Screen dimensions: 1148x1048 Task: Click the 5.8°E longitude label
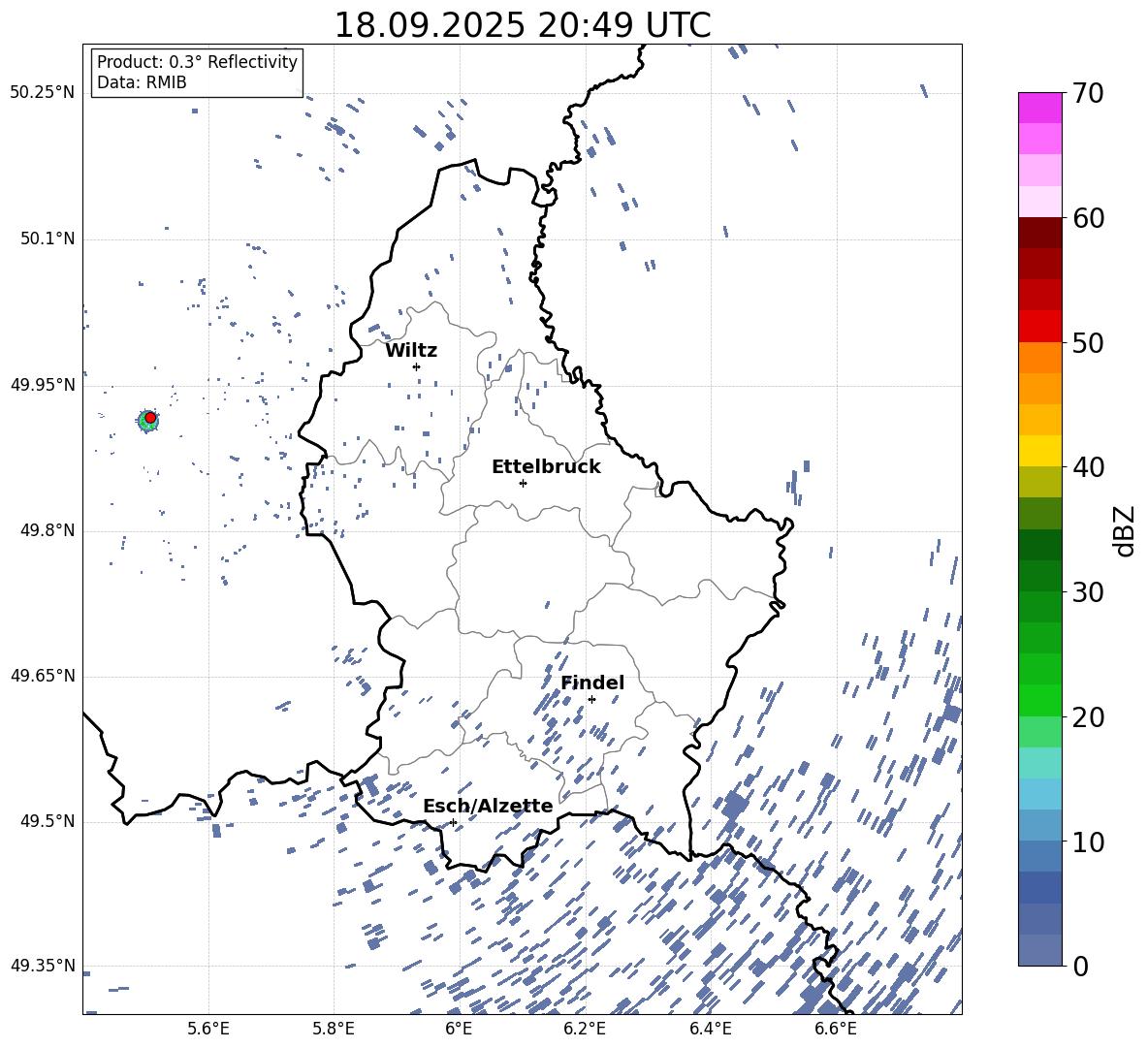[334, 1029]
